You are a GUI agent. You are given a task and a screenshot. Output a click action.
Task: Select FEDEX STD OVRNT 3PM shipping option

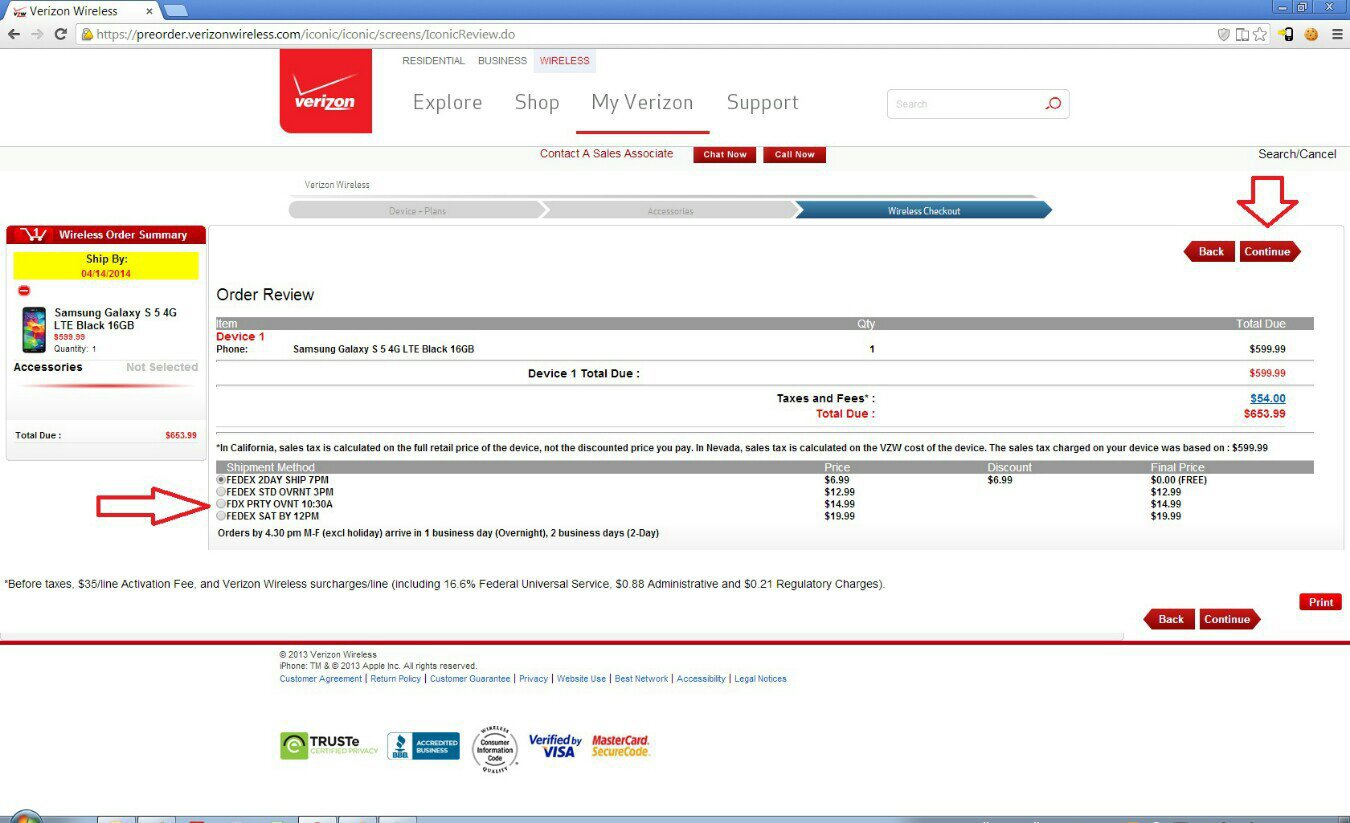click(221, 492)
